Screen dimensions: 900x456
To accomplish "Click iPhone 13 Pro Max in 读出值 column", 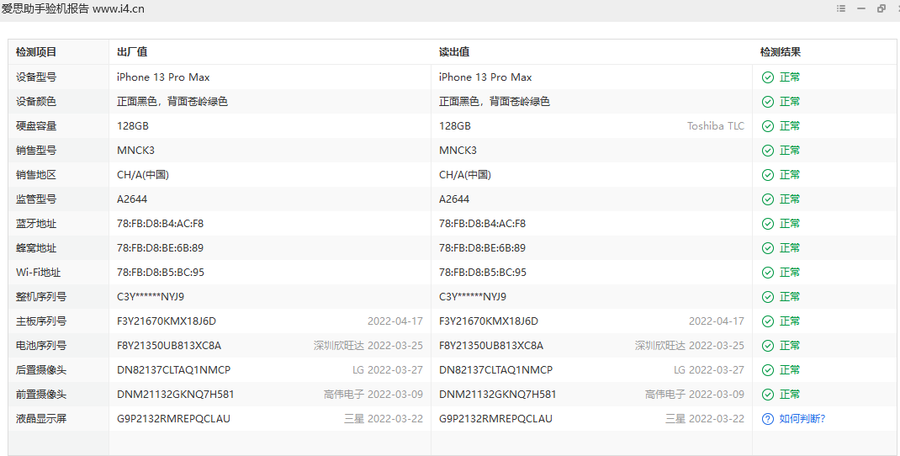I will tap(486, 78).
